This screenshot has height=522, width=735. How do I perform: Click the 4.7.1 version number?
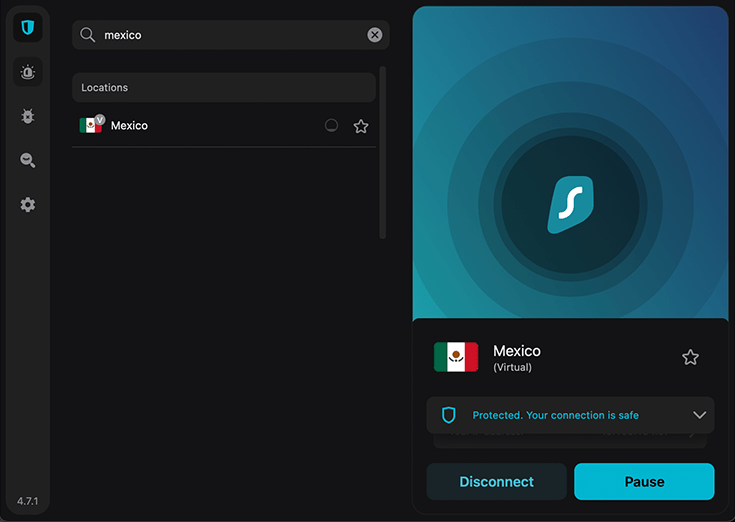(x=28, y=501)
